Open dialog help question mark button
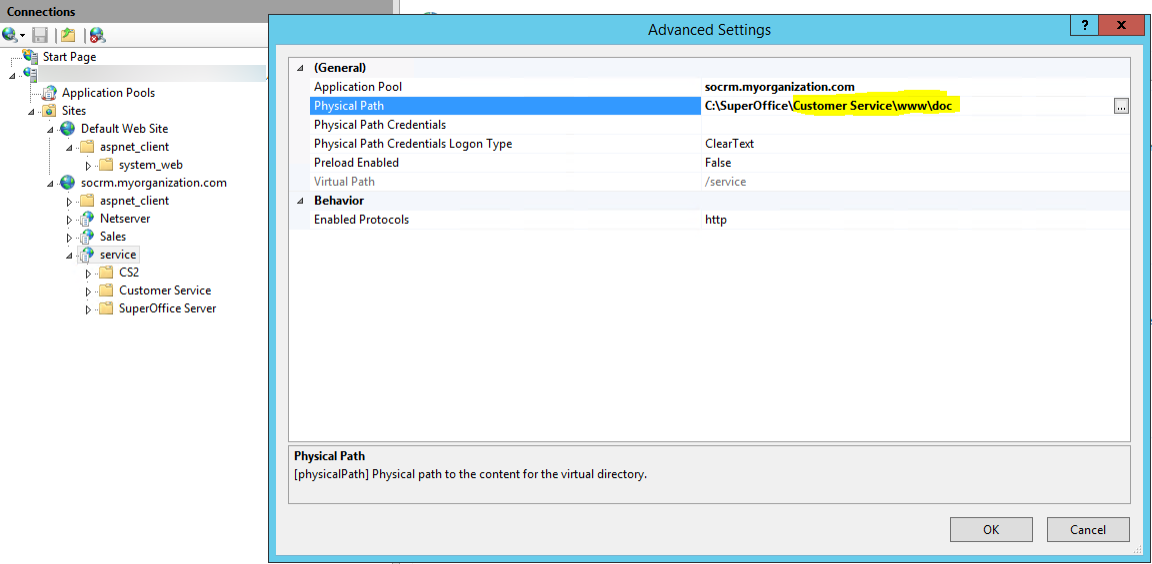This screenshot has width=1152, height=564. (1085, 27)
